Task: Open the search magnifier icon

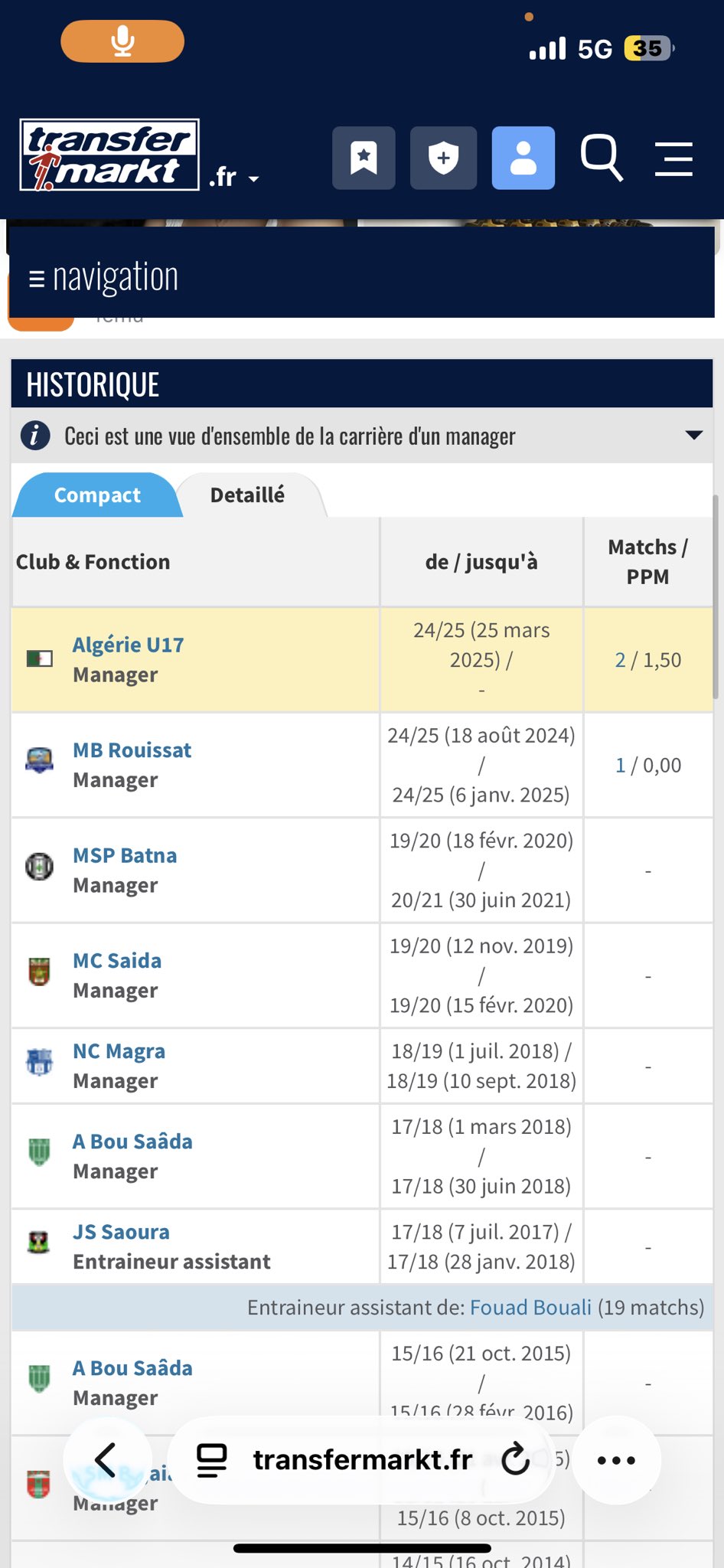Action: (x=601, y=158)
